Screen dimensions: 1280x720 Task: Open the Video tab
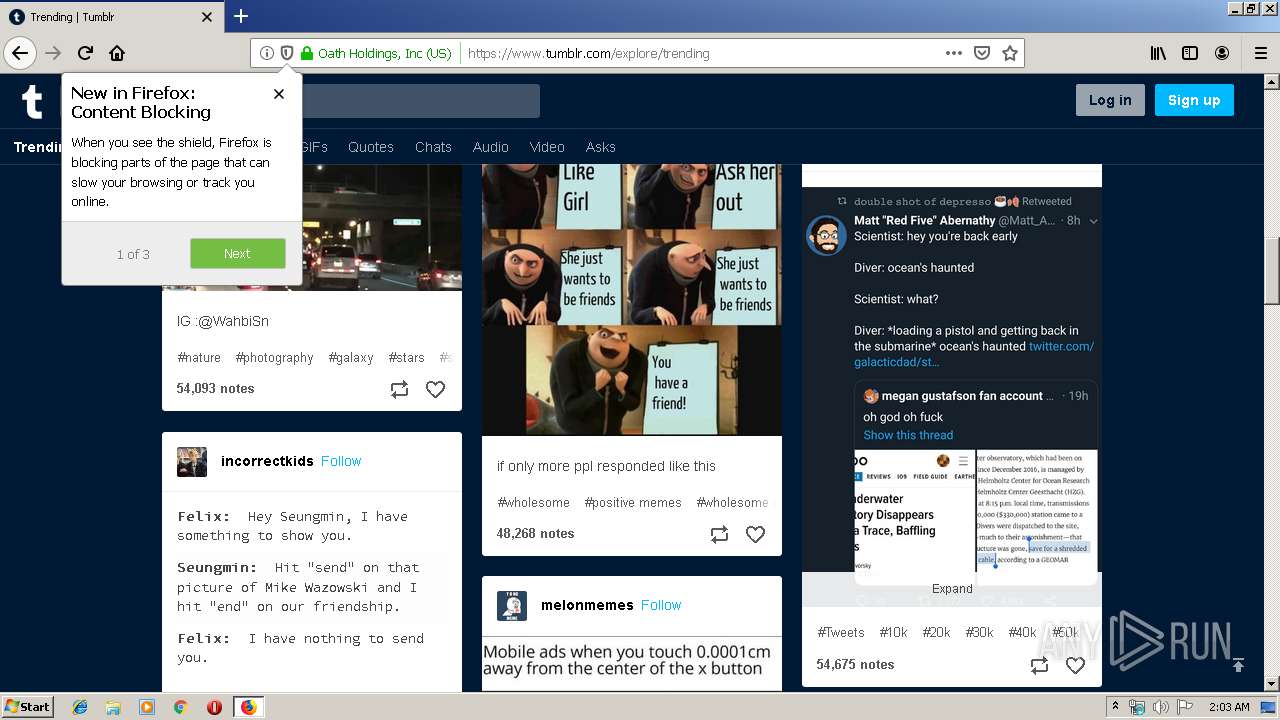point(547,147)
